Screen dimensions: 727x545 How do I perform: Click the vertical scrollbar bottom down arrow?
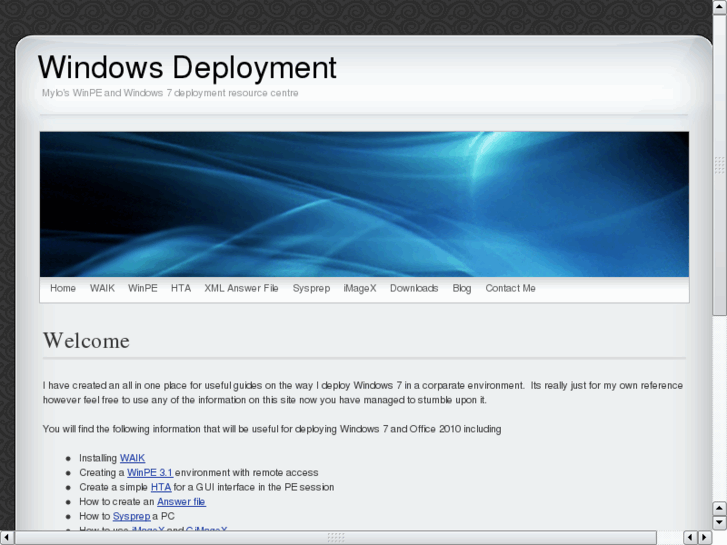[x=720, y=523]
